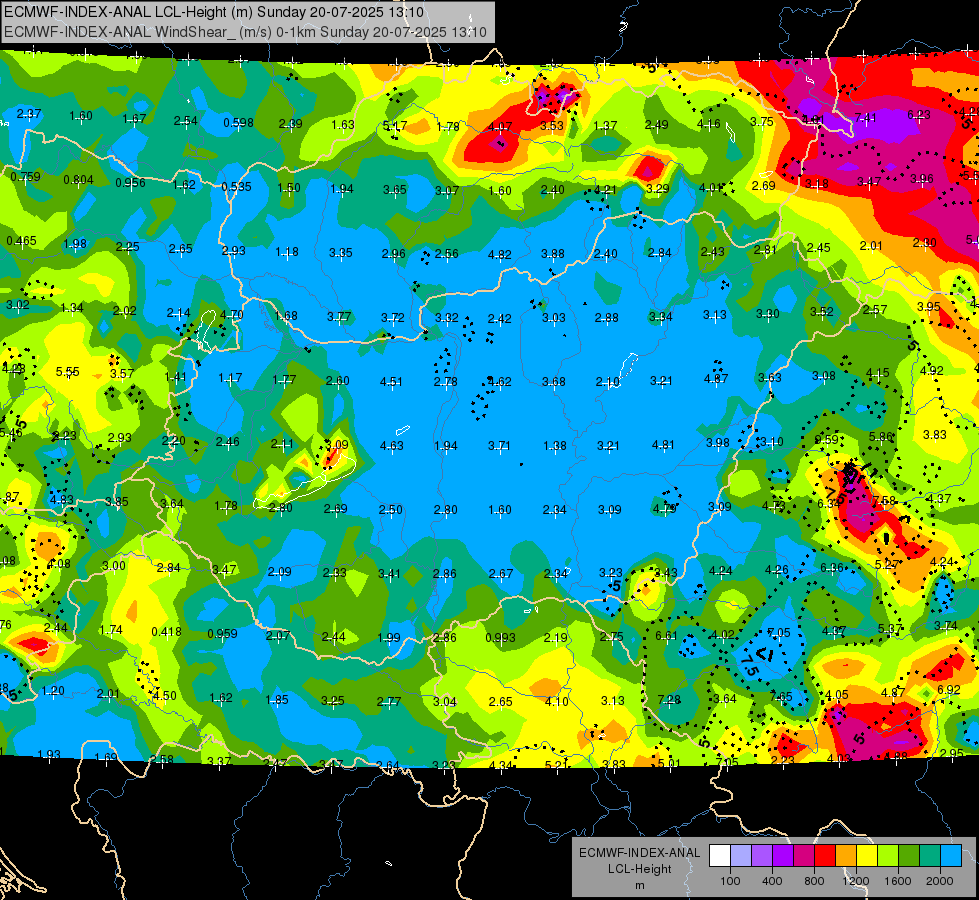Click the wind shear value 0.956
979x900 pixels.
tap(130, 183)
